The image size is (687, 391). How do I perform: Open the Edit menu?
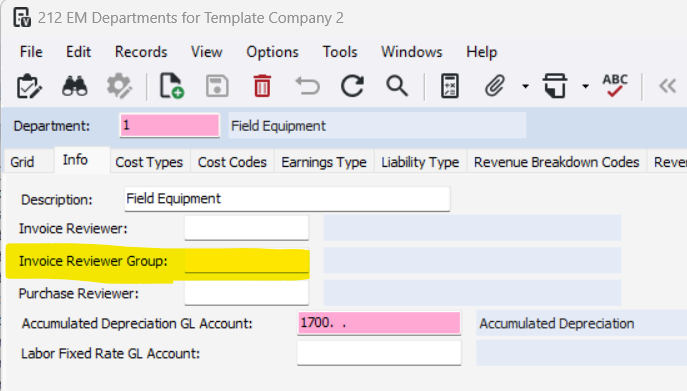click(x=78, y=52)
